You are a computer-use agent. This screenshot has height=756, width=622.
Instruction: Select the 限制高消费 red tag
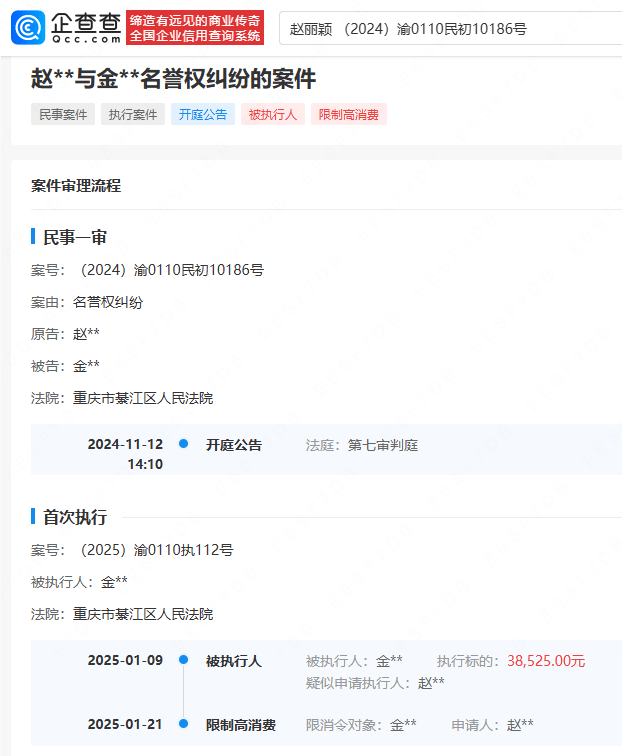pyautogui.click(x=349, y=114)
